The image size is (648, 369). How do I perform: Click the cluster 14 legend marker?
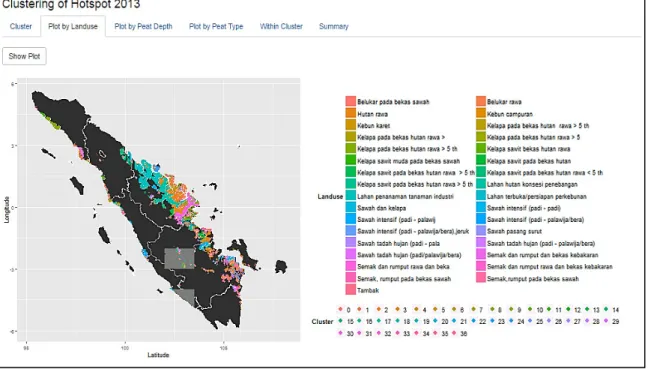pos(606,309)
